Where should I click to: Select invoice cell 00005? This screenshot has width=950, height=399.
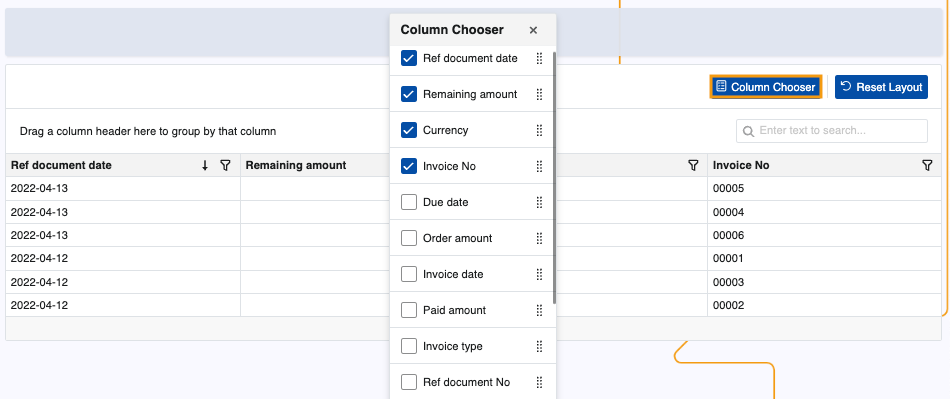pos(825,189)
